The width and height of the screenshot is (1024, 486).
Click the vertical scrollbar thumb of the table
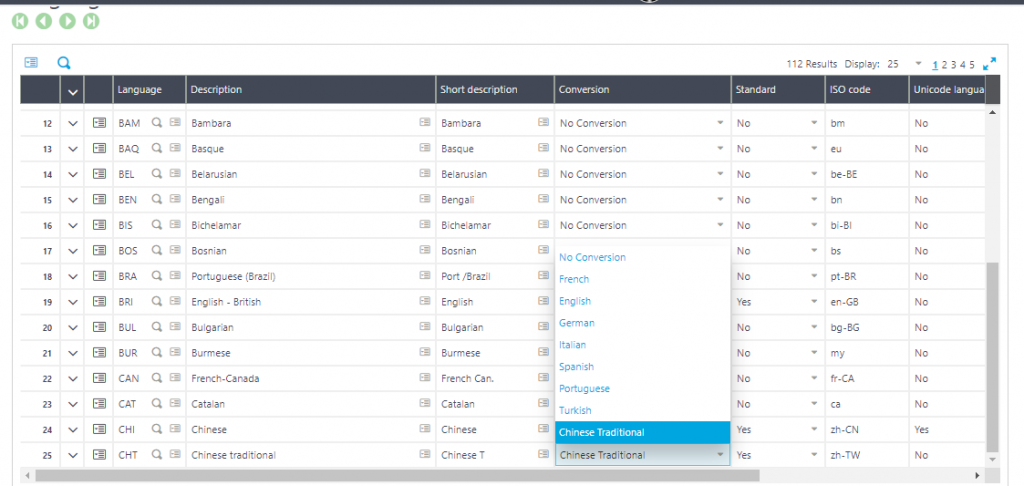[x=991, y=357]
